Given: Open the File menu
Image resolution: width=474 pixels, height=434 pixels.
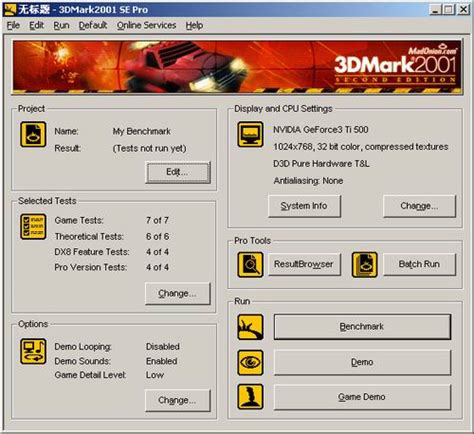Looking at the screenshot, I should 13,25.
